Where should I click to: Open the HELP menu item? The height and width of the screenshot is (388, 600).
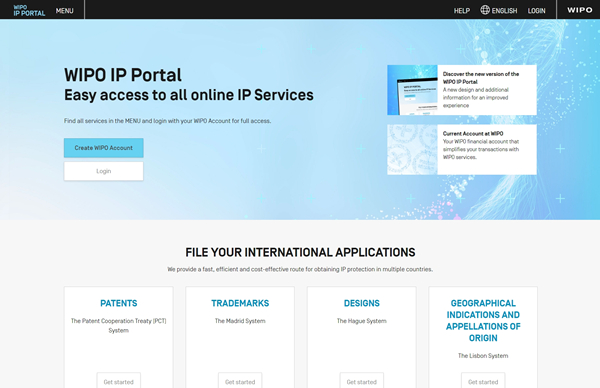(x=461, y=11)
